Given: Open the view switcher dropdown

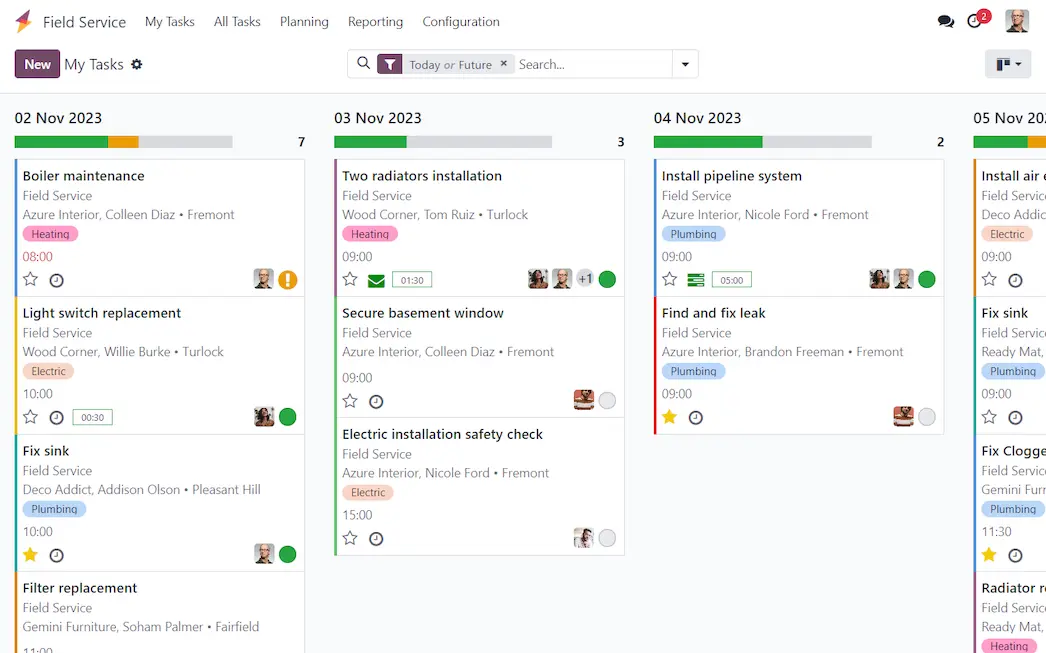Looking at the screenshot, I should click(x=1008, y=64).
